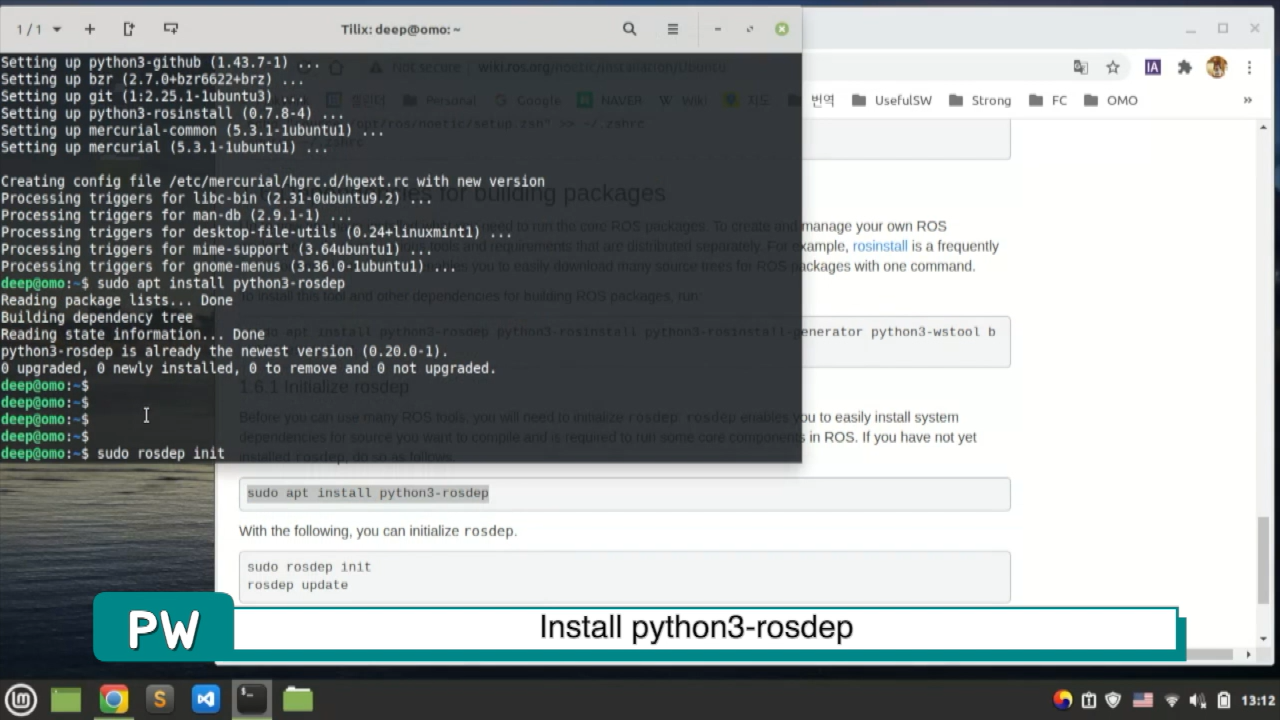The width and height of the screenshot is (1280, 720).
Task: Open the Chrome profile avatar
Action: point(1217,67)
